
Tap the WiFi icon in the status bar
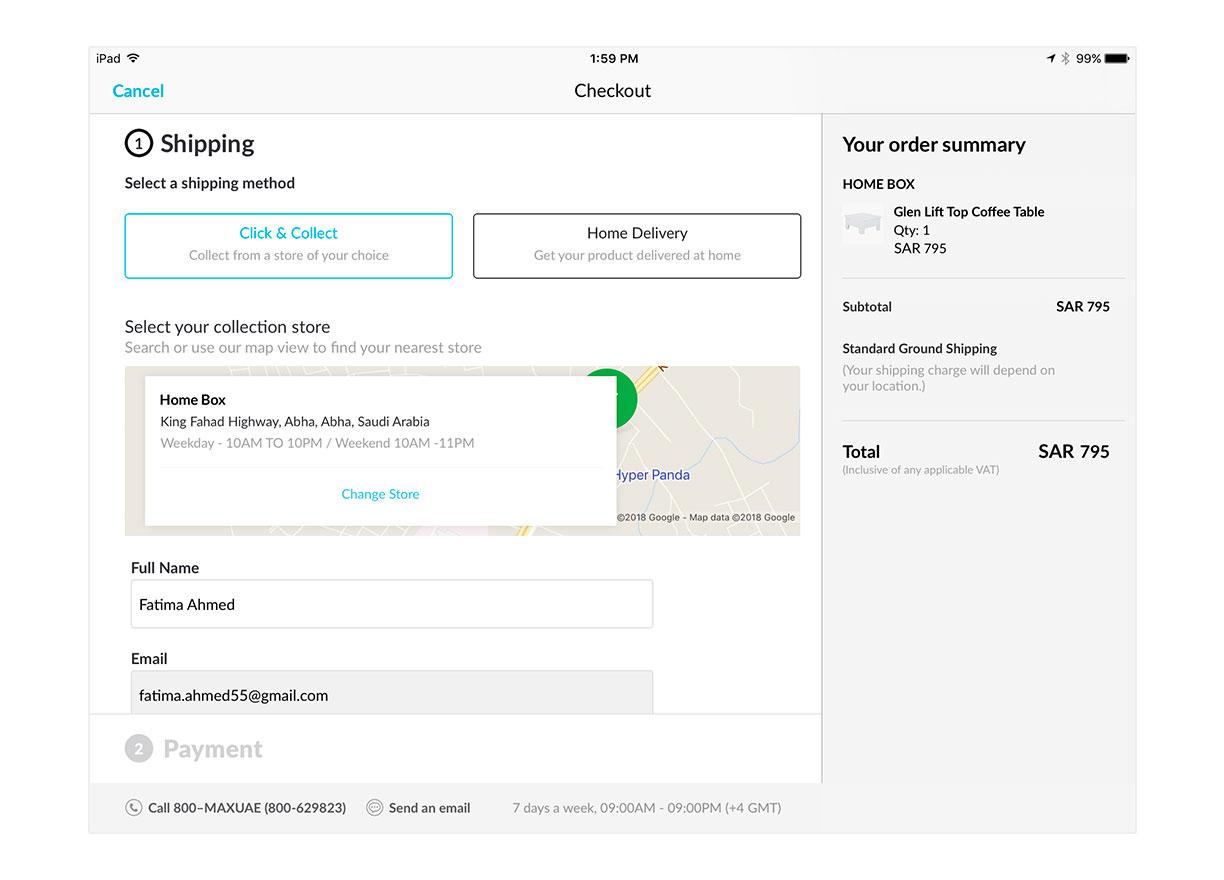[x=134, y=59]
